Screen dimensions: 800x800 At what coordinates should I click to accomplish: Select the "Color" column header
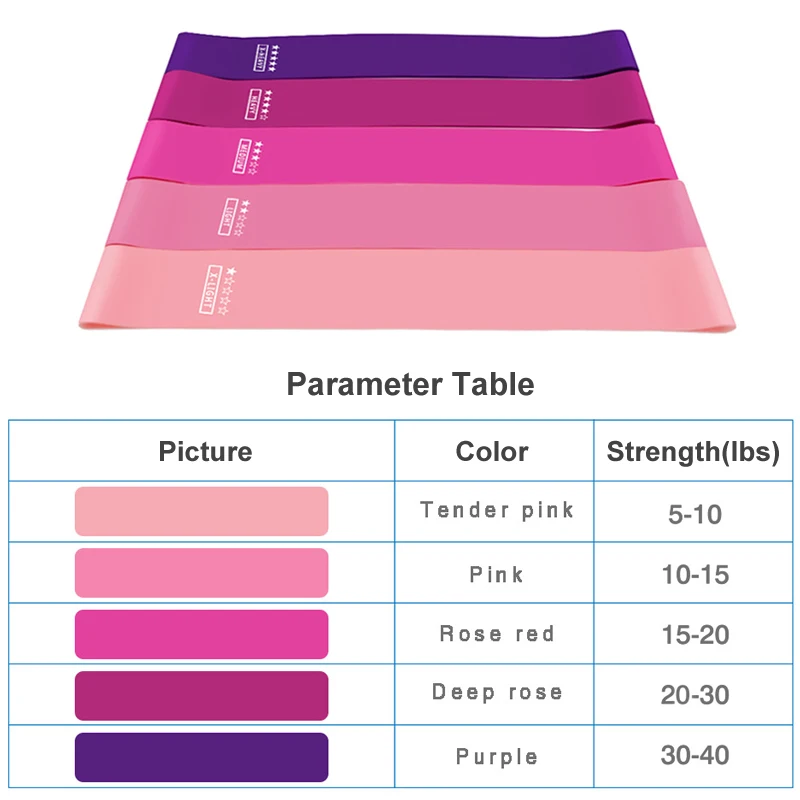492,451
